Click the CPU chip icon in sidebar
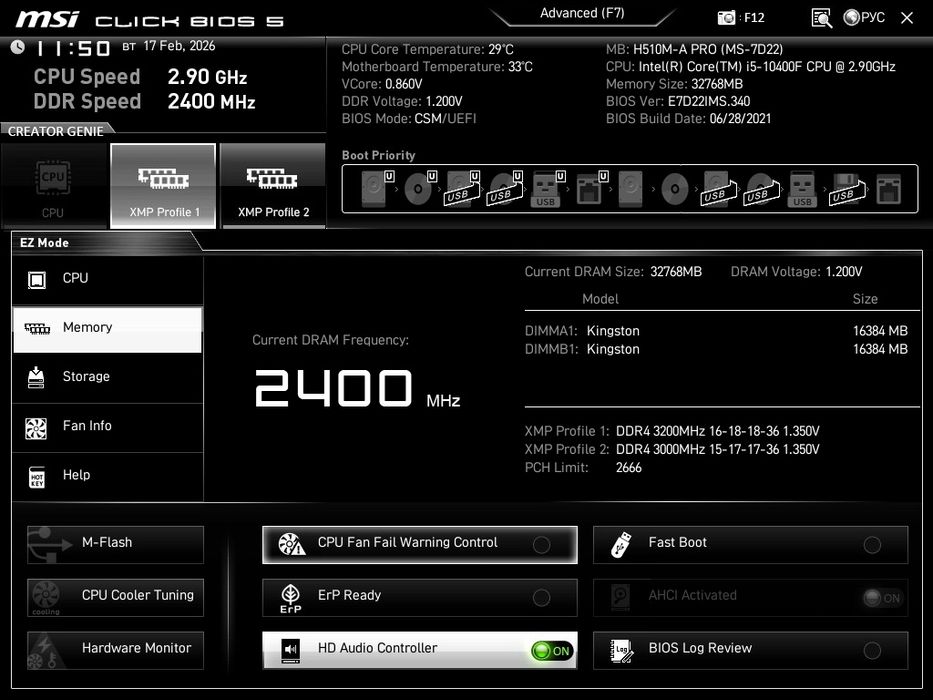The width and height of the screenshot is (933, 700). (x=37, y=280)
